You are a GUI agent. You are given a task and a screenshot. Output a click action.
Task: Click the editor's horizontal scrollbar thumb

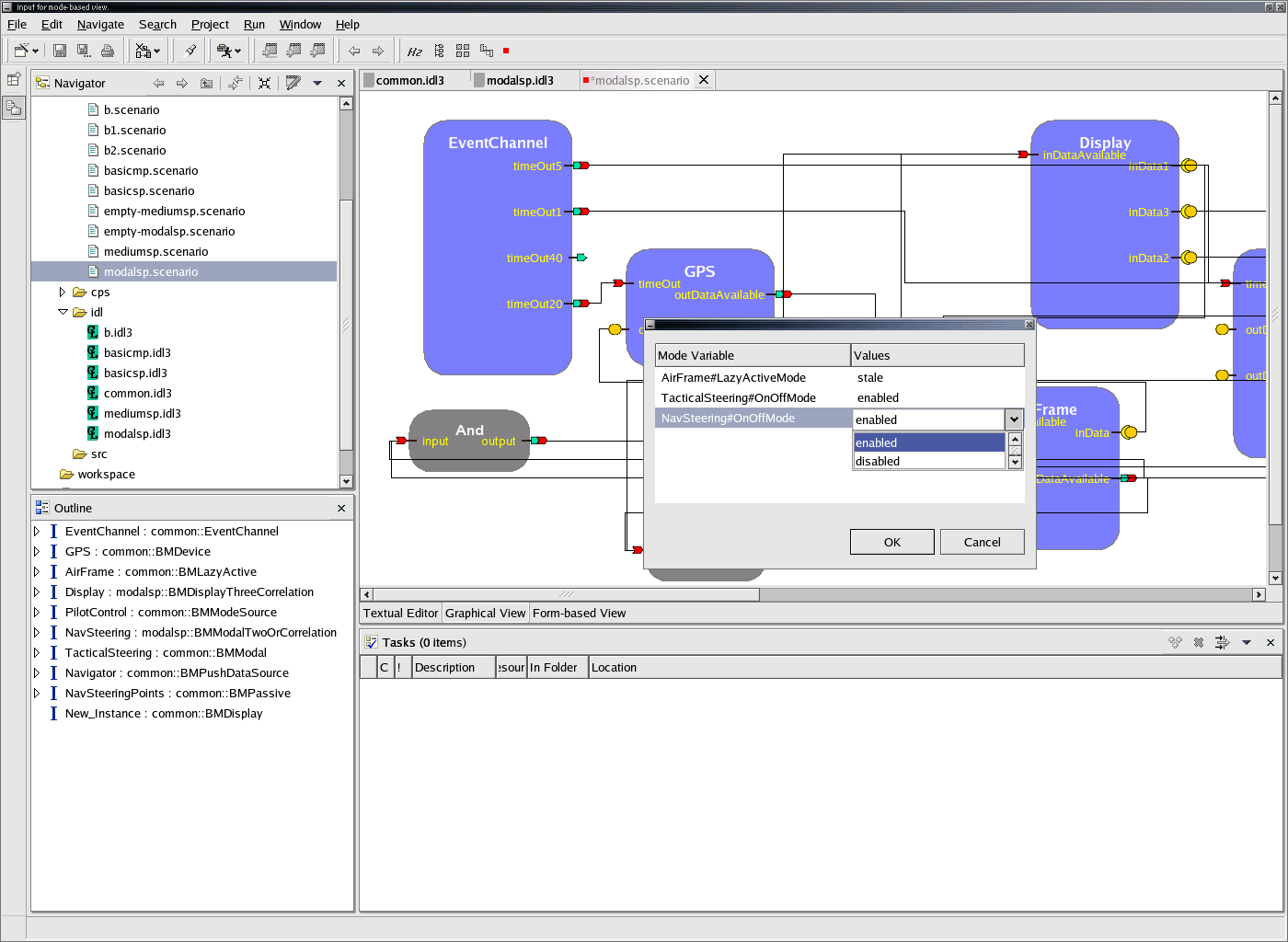point(566,594)
